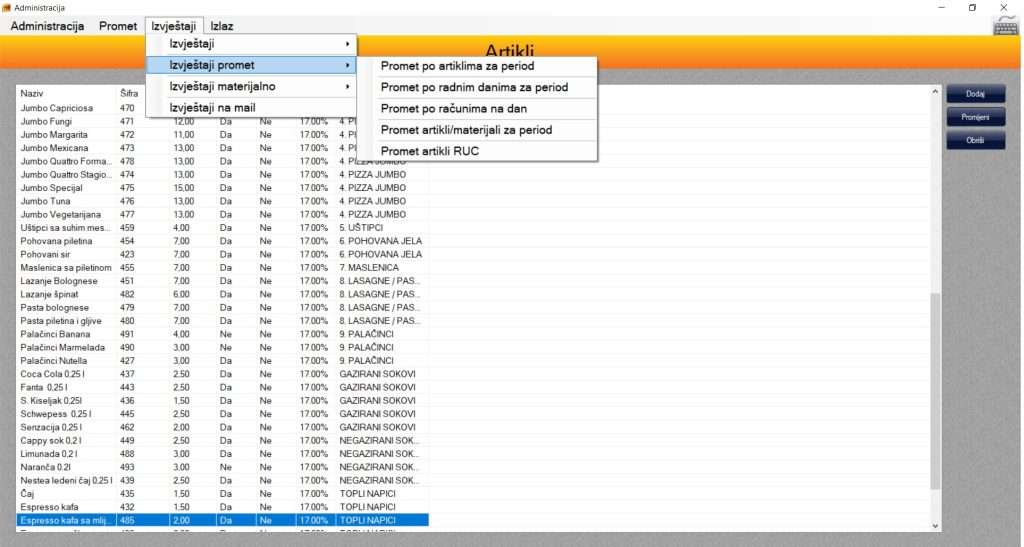This screenshot has width=1024, height=547.
Task: Select the Čaj row
Action: [222, 493]
